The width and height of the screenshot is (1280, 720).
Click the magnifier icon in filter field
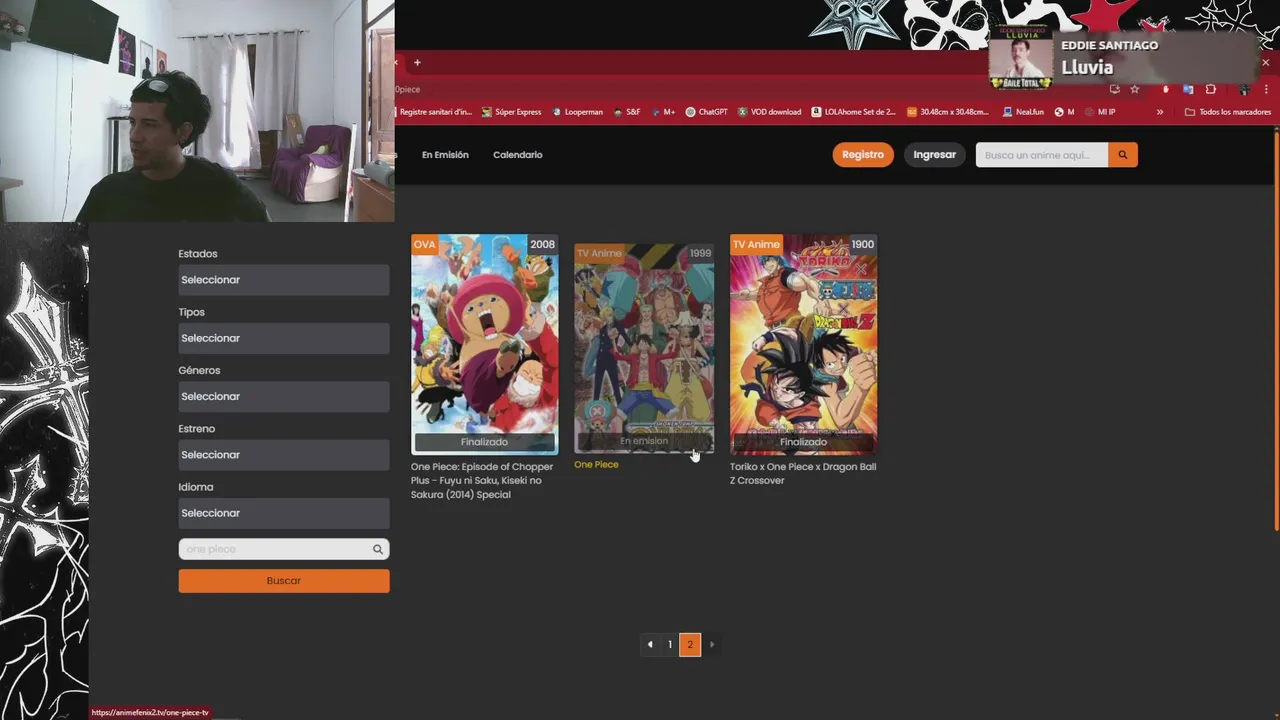click(378, 549)
